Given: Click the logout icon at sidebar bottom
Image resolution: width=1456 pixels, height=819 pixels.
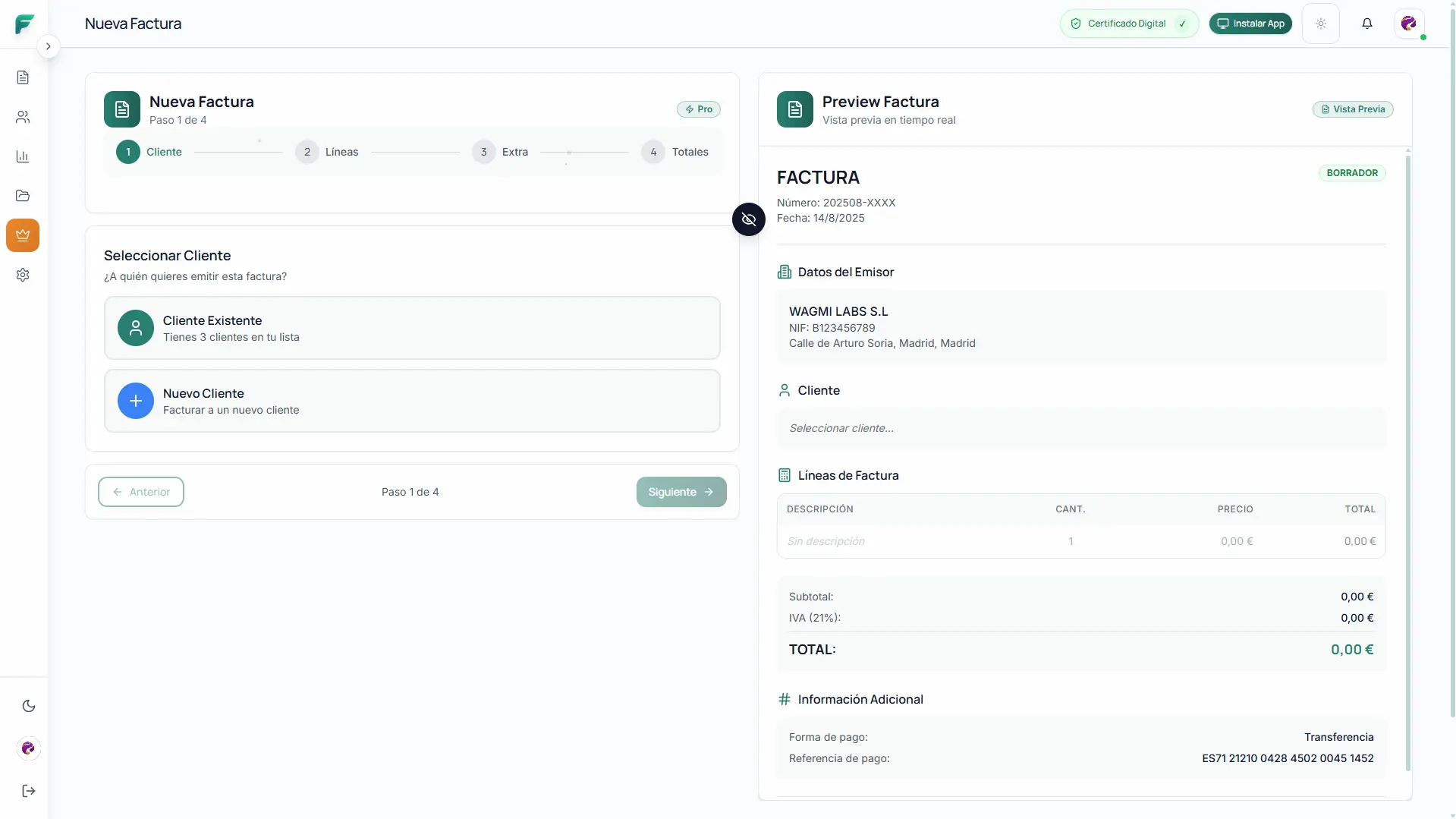Looking at the screenshot, I should (x=29, y=791).
